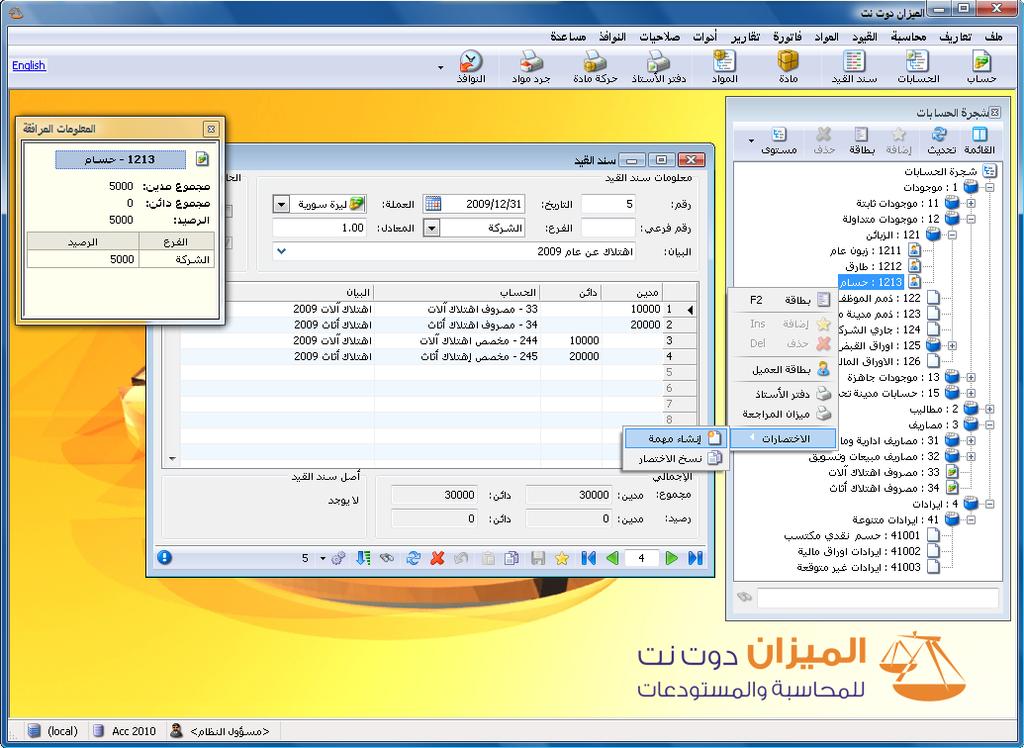Image resolution: width=1024 pixels, height=748 pixels.
Task: Click the gear icon in voucher toolbar
Action: [x=338, y=558]
